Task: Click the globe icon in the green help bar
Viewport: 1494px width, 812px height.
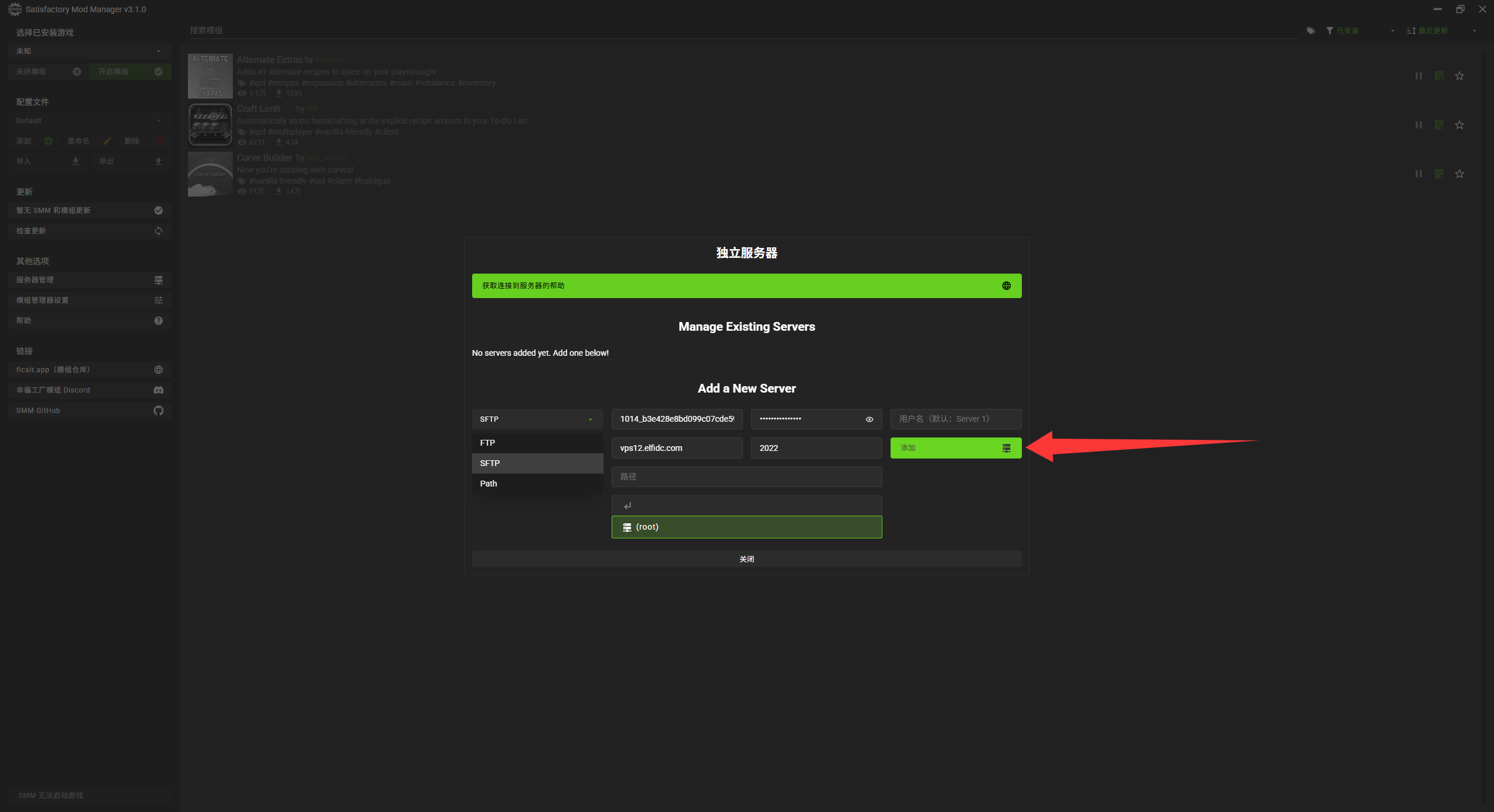Action: coord(1006,285)
